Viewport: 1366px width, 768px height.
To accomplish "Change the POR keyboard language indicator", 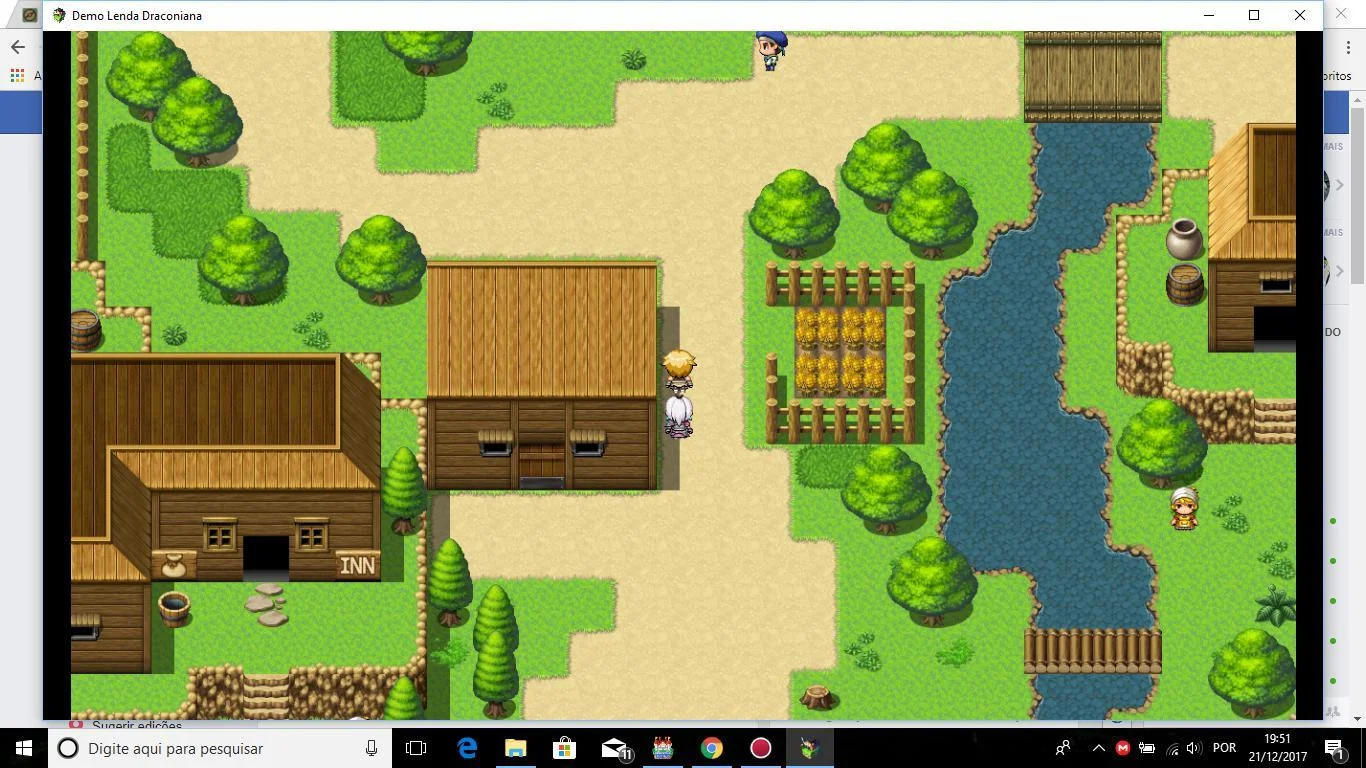I will (1224, 748).
